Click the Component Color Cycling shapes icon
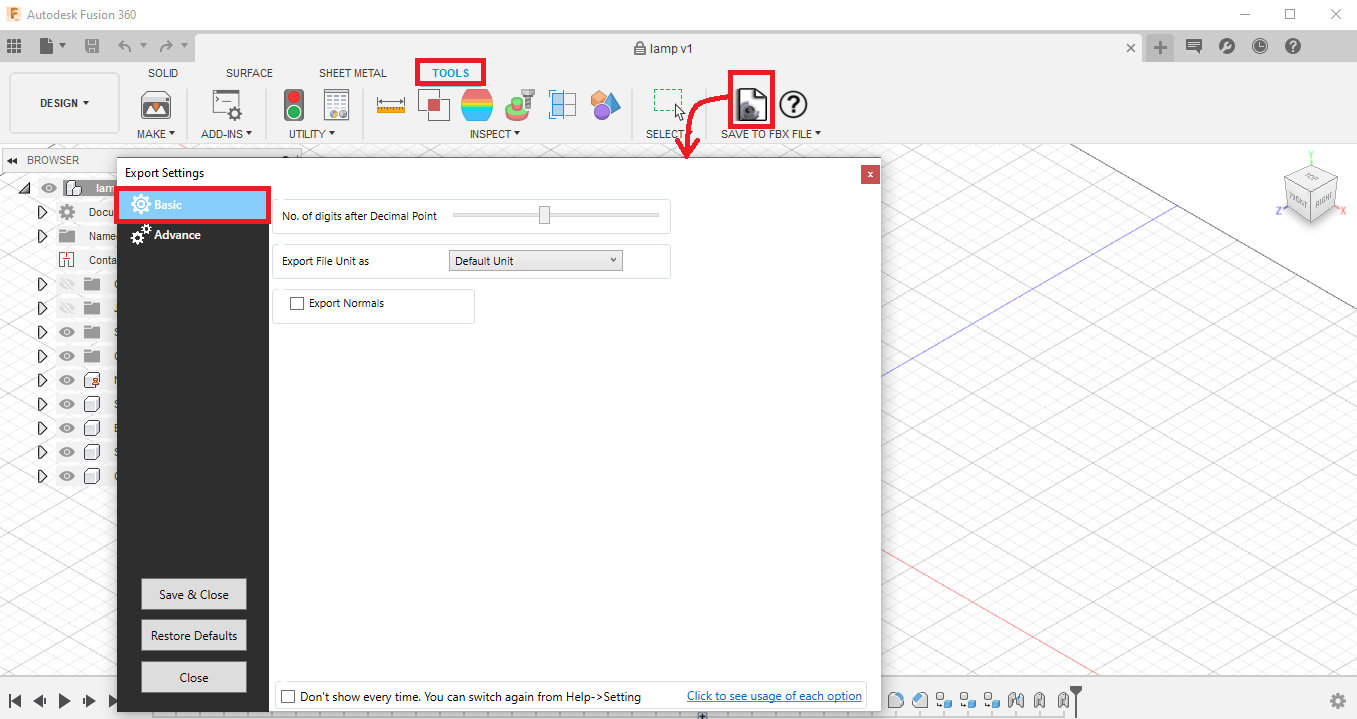The height and width of the screenshot is (719, 1357). coord(605,105)
